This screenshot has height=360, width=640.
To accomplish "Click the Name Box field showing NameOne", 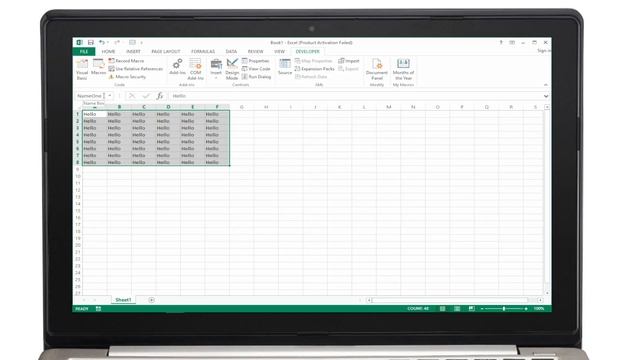I will [x=91, y=96].
